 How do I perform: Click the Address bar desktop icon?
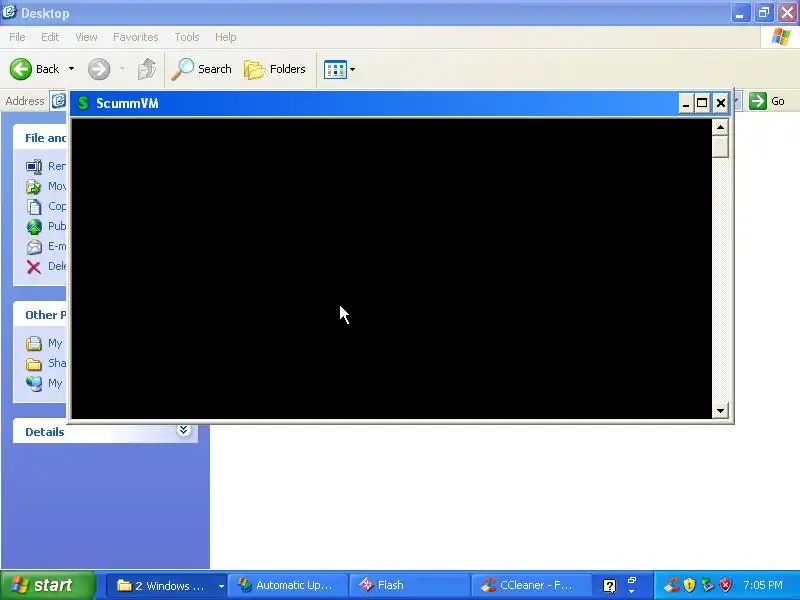59,101
